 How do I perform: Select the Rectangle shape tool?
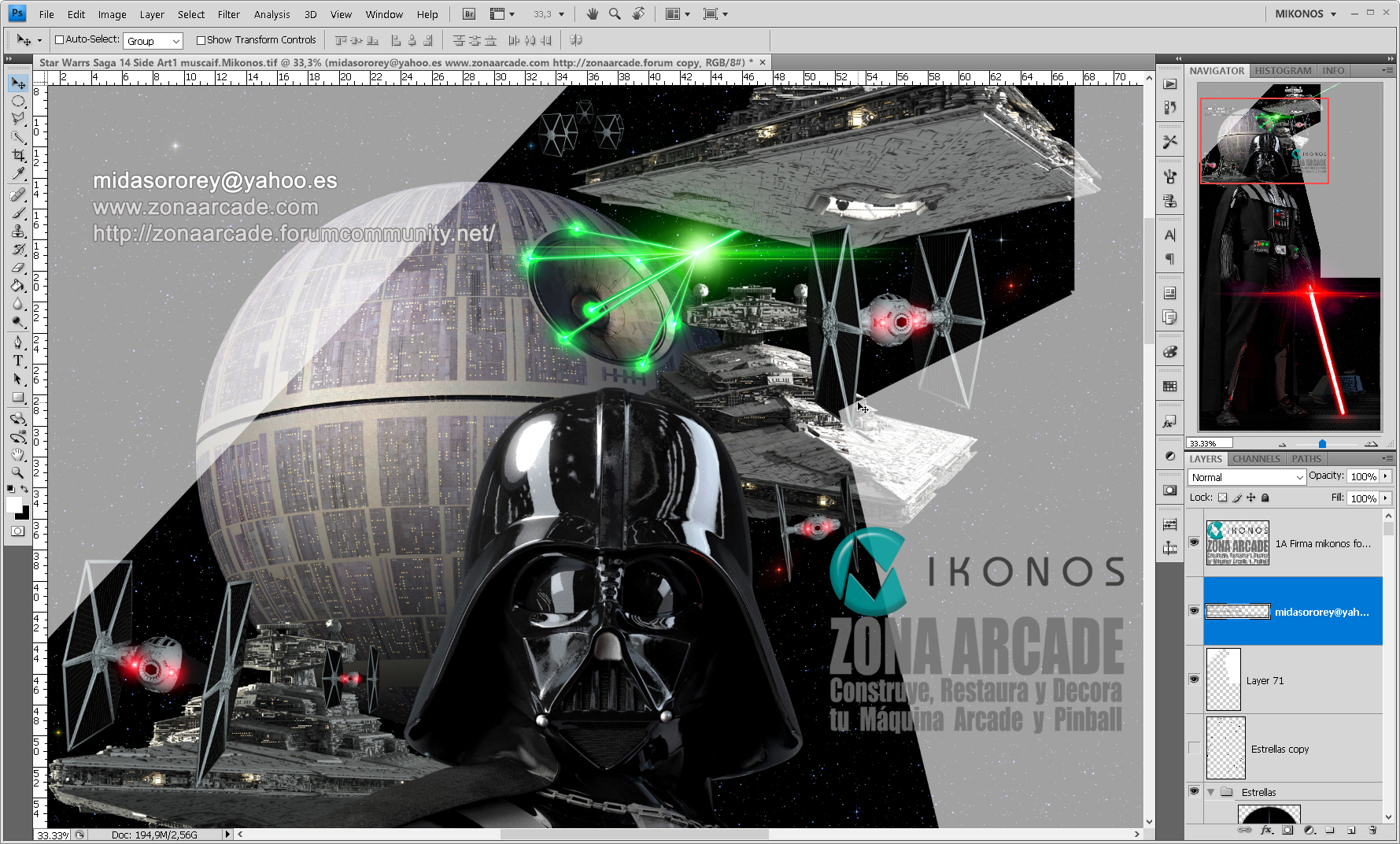pyautogui.click(x=18, y=398)
